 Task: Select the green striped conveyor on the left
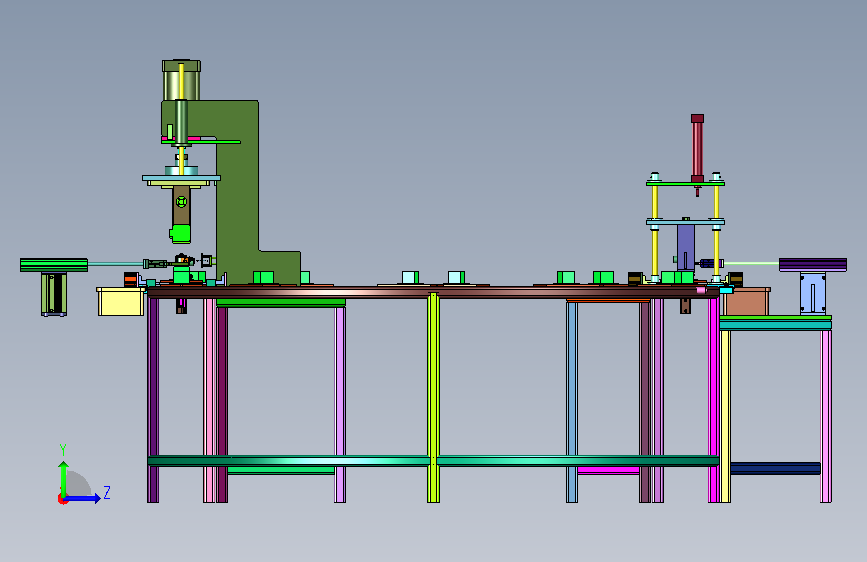tap(54, 265)
